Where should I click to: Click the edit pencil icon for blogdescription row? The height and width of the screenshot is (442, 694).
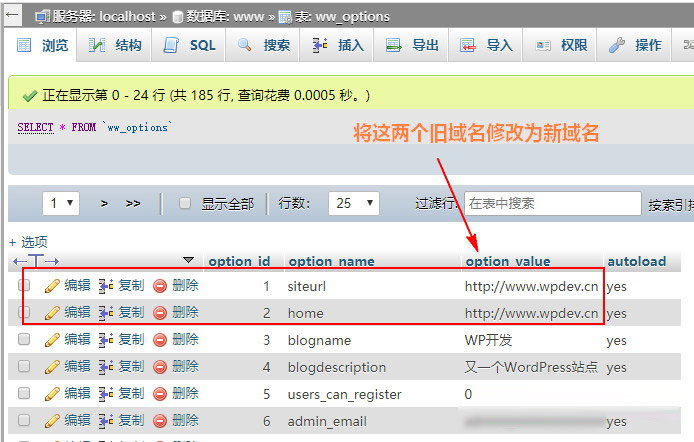click(52, 367)
